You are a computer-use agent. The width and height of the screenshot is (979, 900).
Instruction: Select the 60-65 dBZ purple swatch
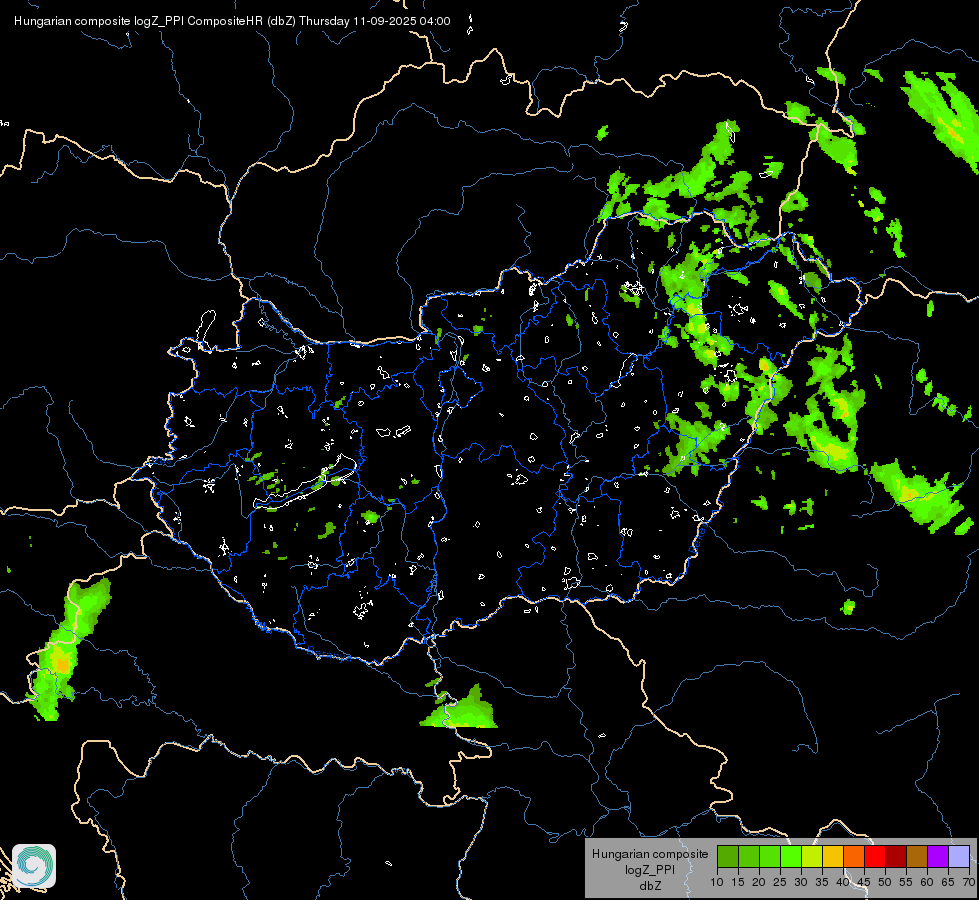(x=938, y=856)
